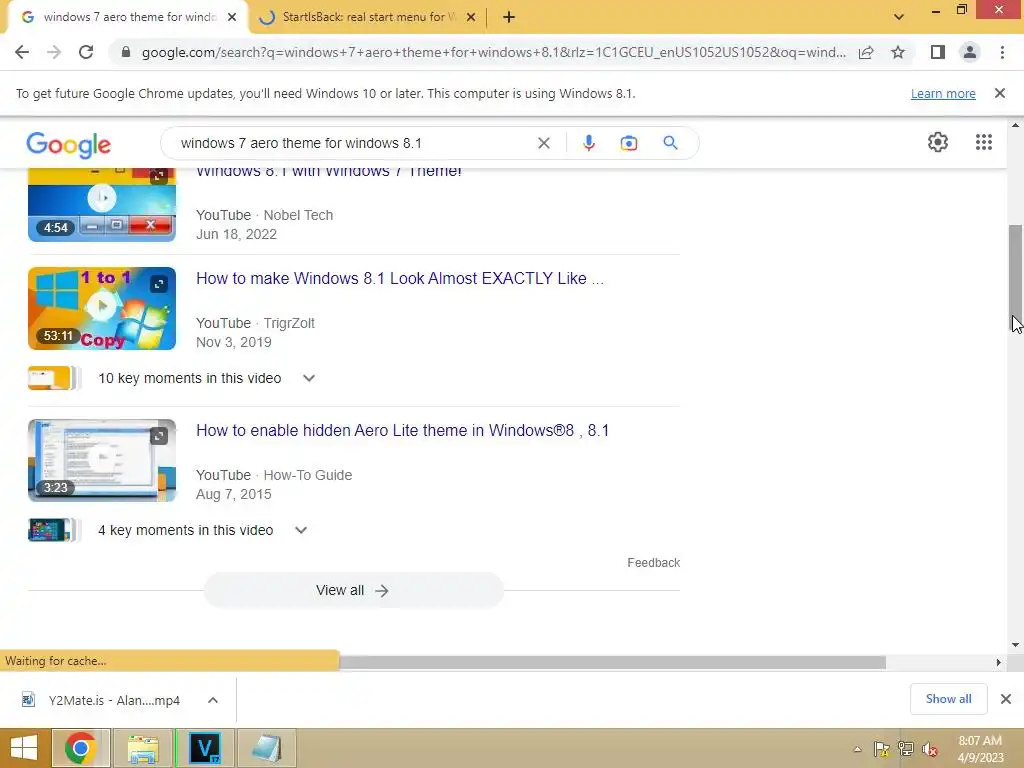
Task: Click the vertical scrollbar down arrow
Action: [1015, 645]
